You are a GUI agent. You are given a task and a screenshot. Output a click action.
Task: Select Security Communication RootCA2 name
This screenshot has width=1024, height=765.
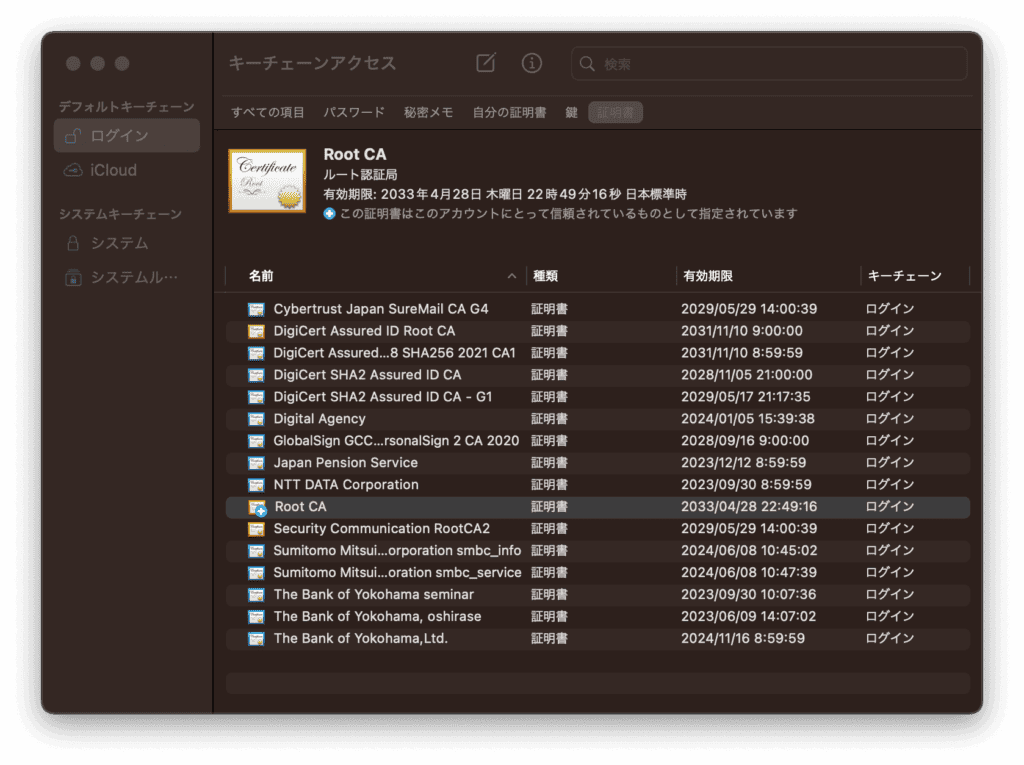click(381, 529)
